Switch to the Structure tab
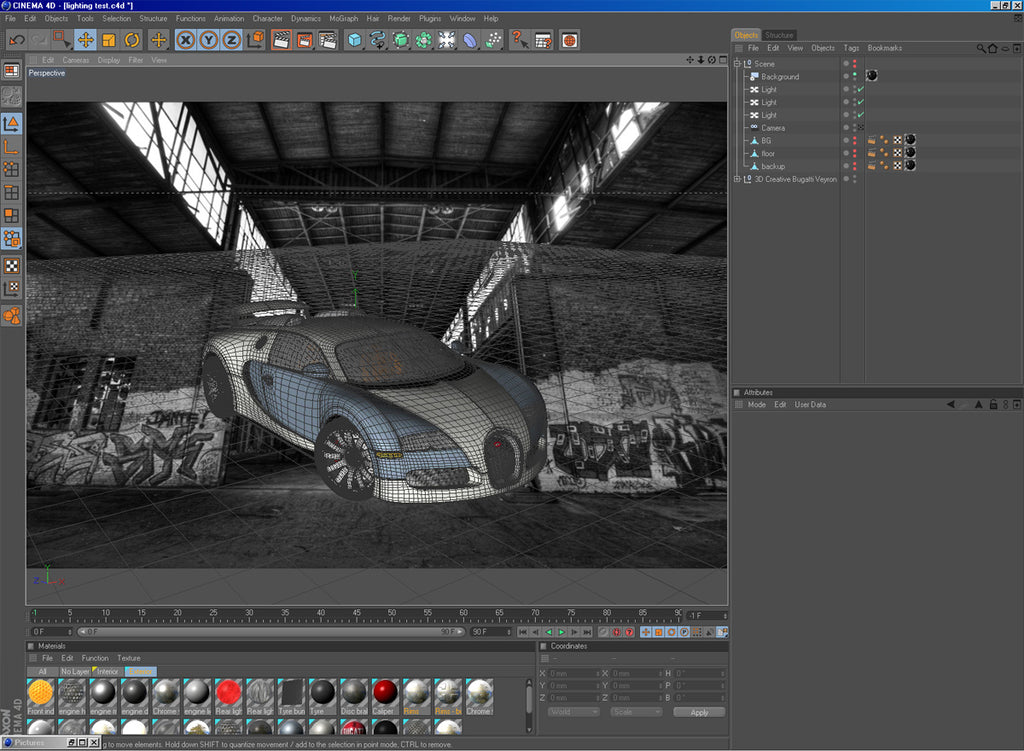1024x751 pixels. [x=780, y=33]
